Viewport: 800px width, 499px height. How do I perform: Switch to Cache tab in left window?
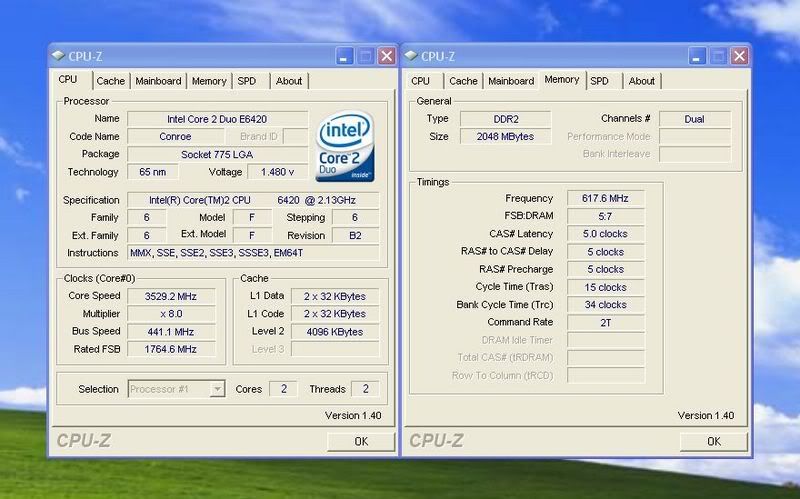click(111, 81)
